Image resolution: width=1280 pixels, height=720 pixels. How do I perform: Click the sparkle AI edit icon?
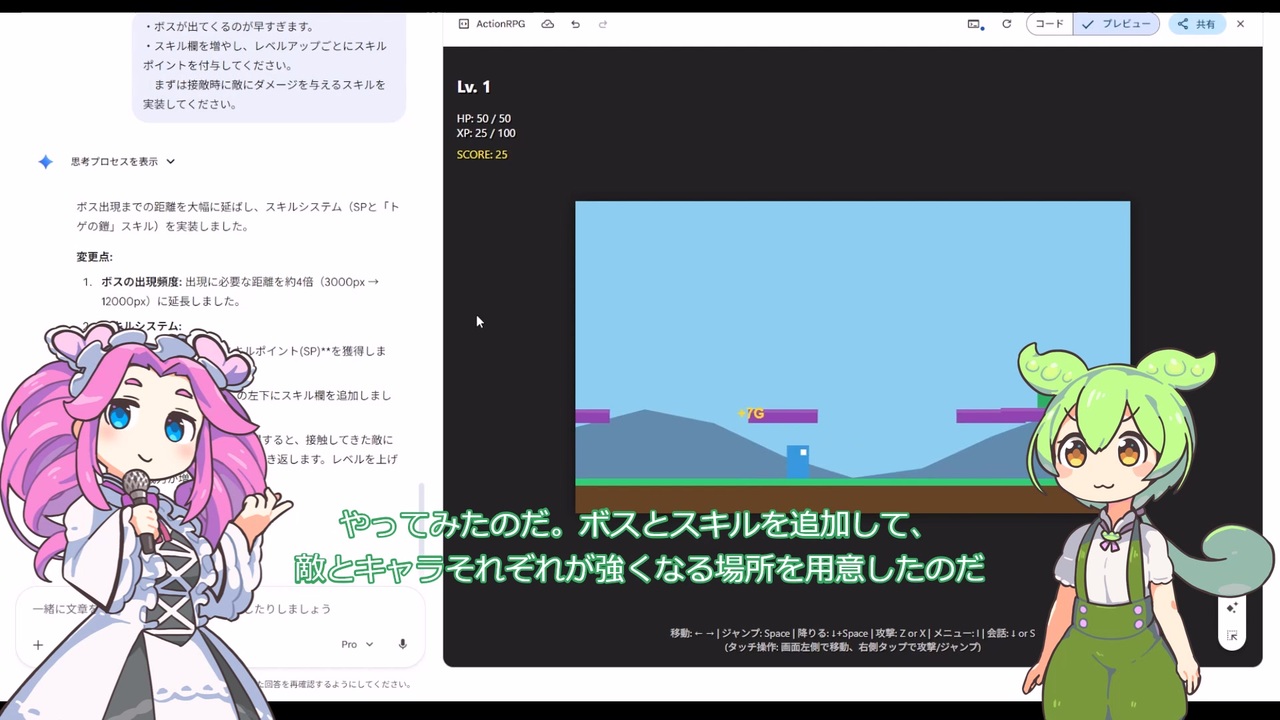point(1232,607)
